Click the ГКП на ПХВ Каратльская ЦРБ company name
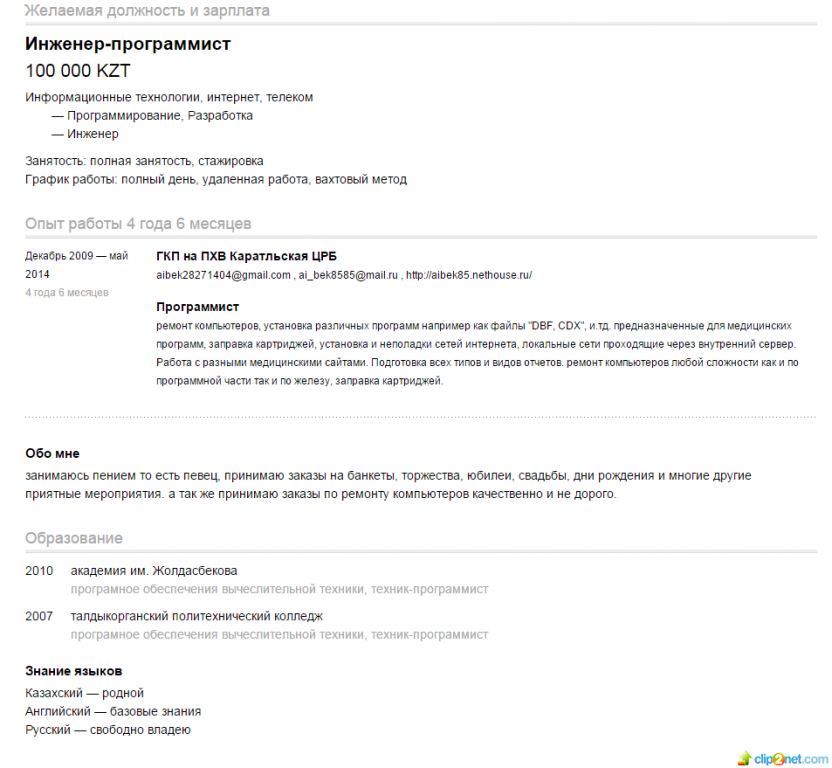832x768 pixels. pos(246,256)
